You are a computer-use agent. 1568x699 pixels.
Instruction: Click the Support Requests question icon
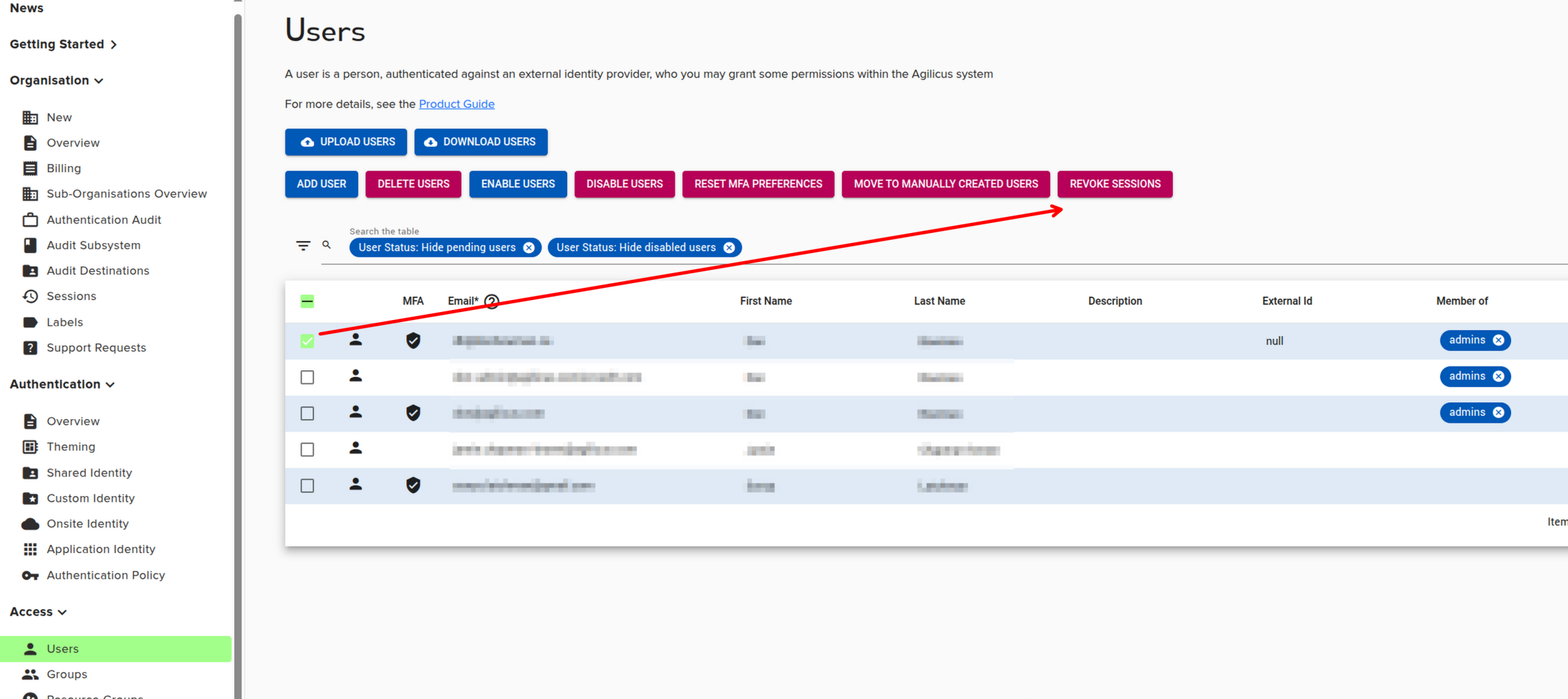pyautogui.click(x=30, y=348)
